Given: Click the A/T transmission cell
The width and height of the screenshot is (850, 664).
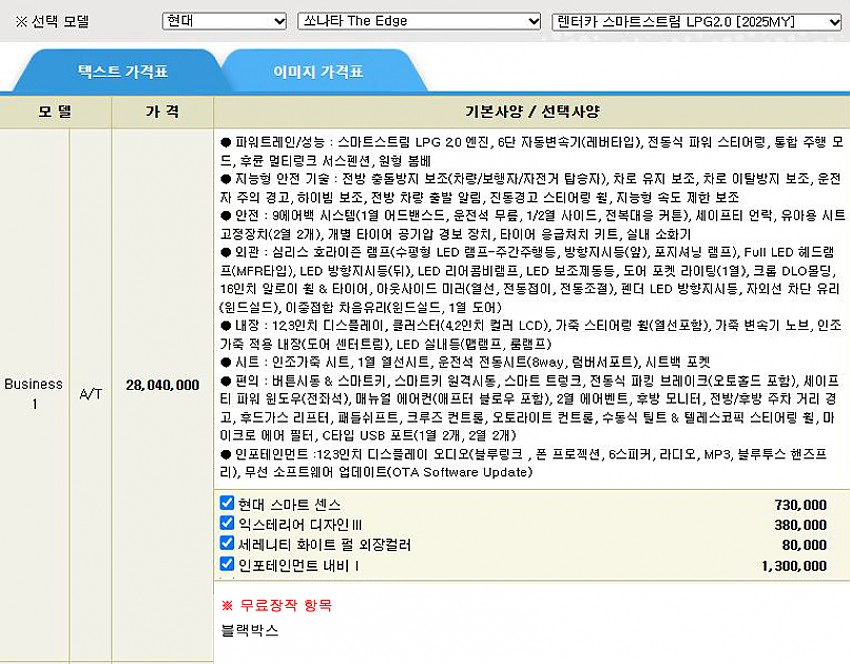Looking at the screenshot, I should click(90, 394).
